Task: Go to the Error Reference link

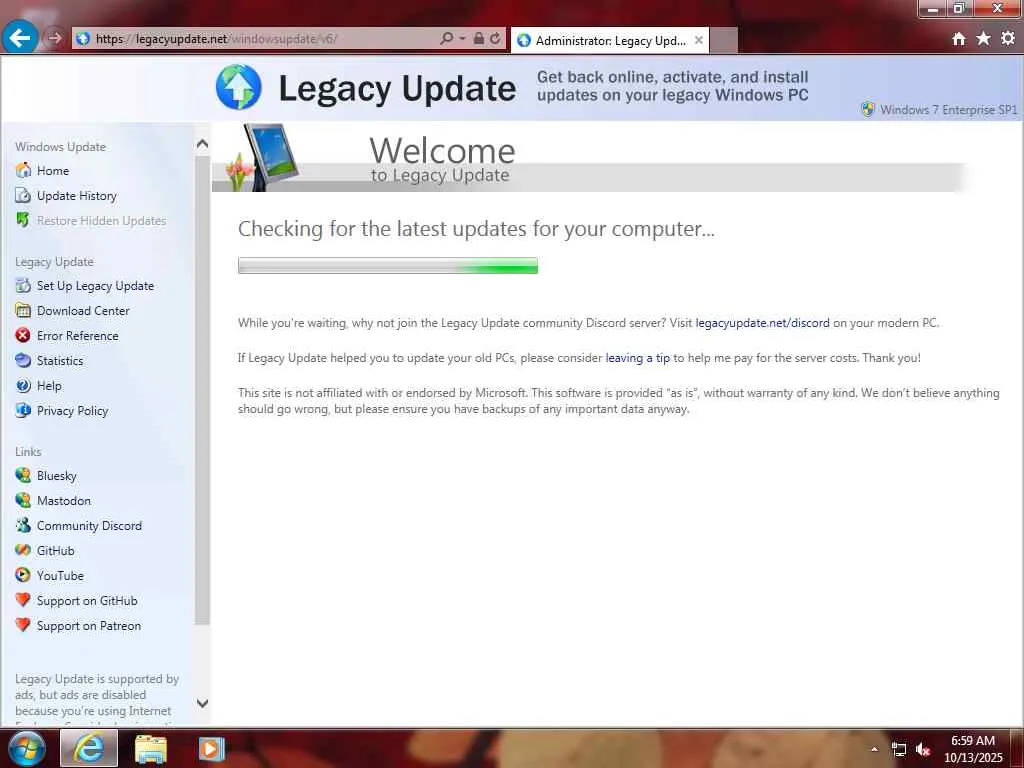Action: tap(78, 335)
